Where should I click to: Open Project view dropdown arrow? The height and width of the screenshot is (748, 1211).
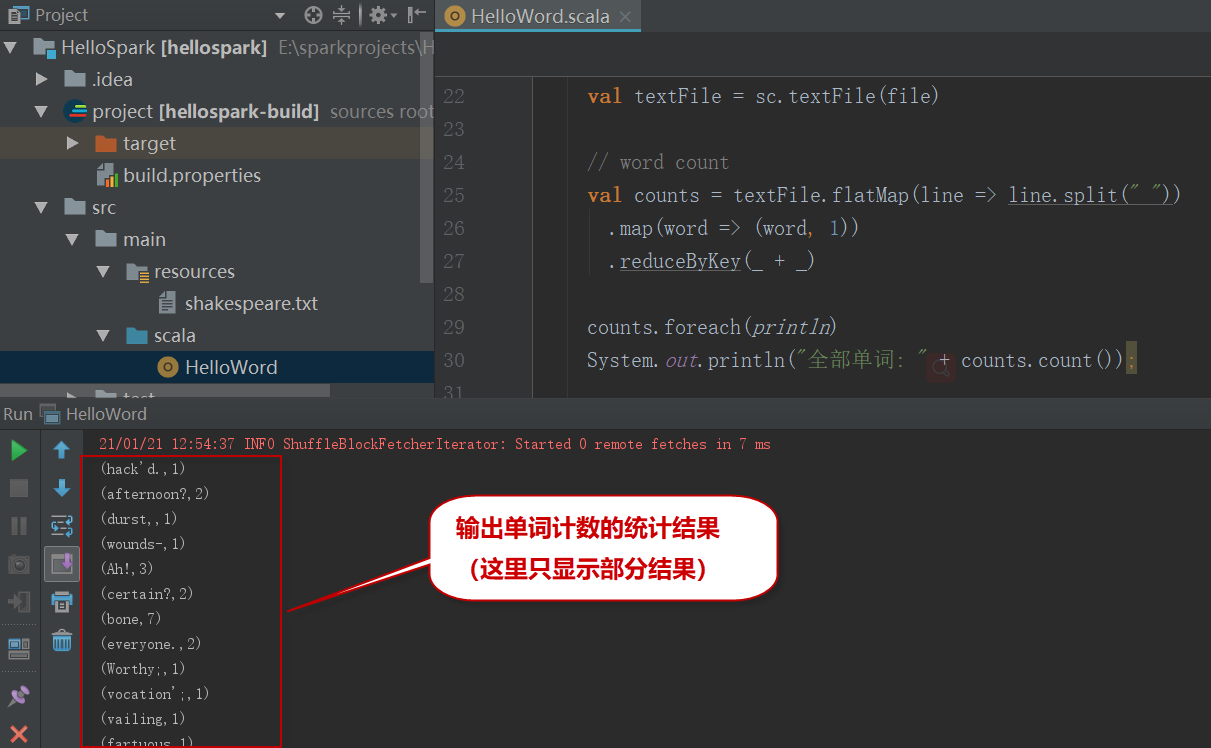pyautogui.click(x=280, y=16)
